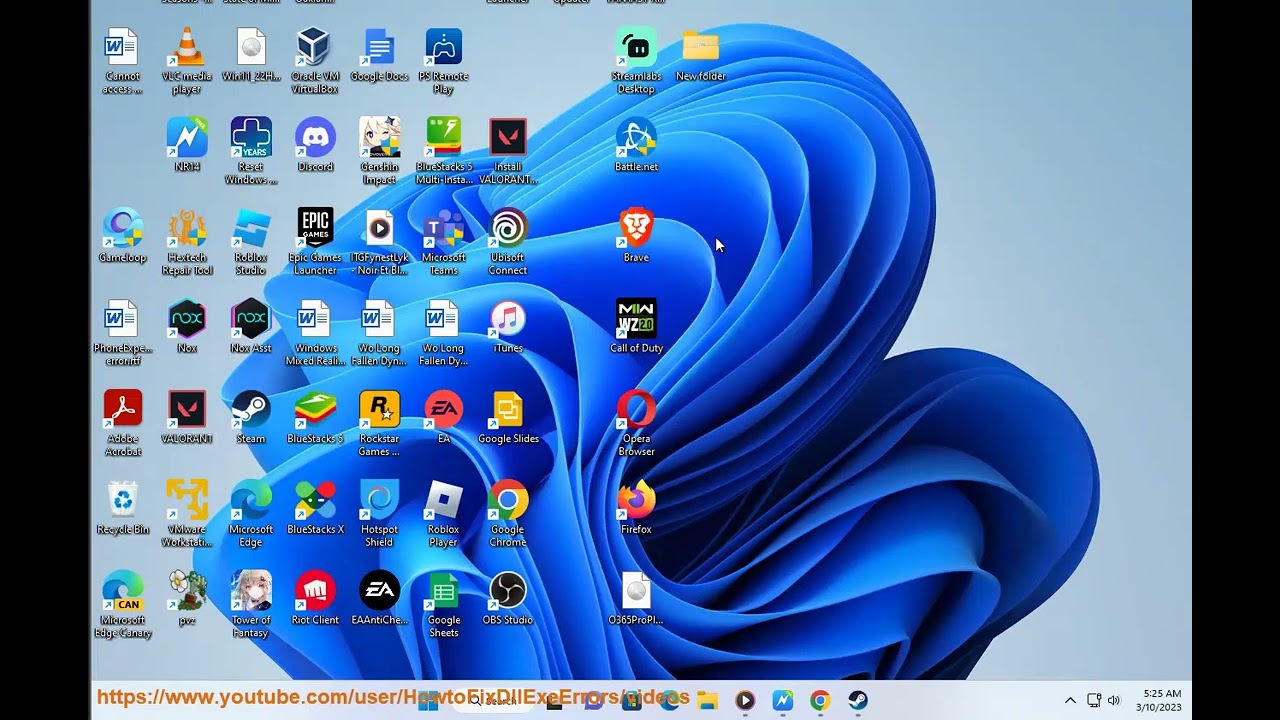Select the Call of Duty shortcut
The width and height of the screenshot is (1280, 720).
click(636, 327)
